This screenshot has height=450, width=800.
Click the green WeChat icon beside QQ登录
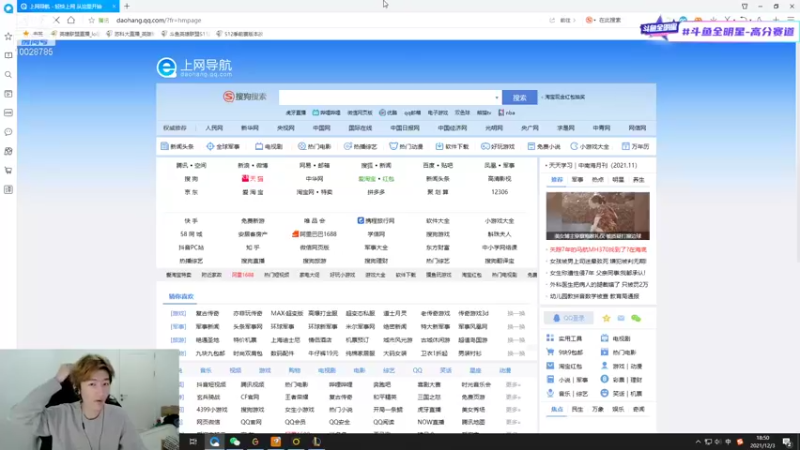[x=636, y=318]
